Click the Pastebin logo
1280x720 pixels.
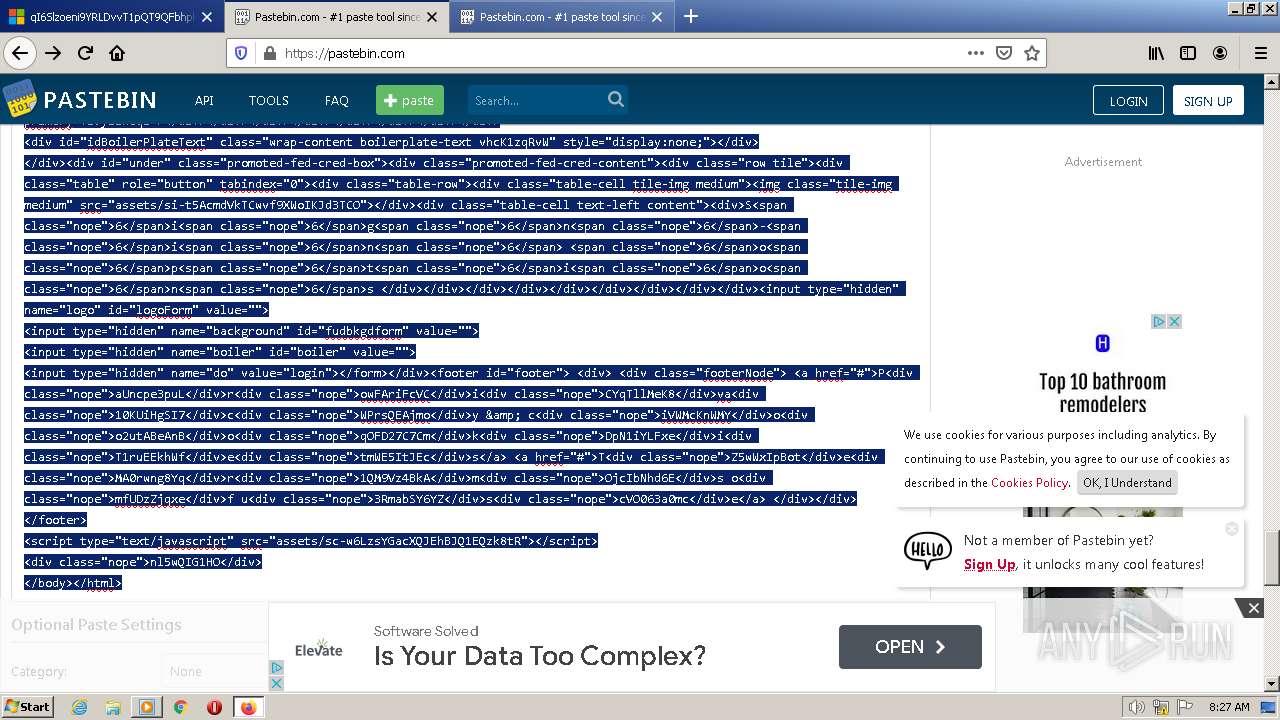(x=81, y=100)
